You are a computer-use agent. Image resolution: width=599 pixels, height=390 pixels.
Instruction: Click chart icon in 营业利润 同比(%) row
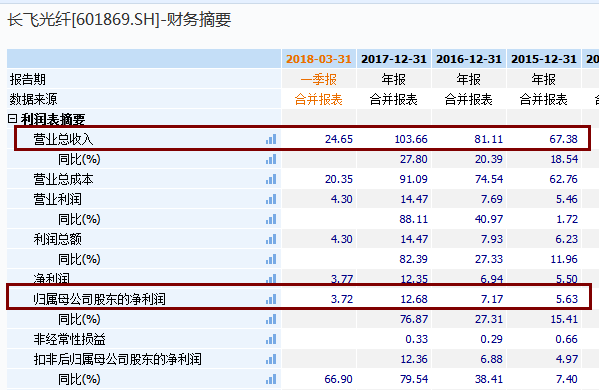click(x=271, y=219)
